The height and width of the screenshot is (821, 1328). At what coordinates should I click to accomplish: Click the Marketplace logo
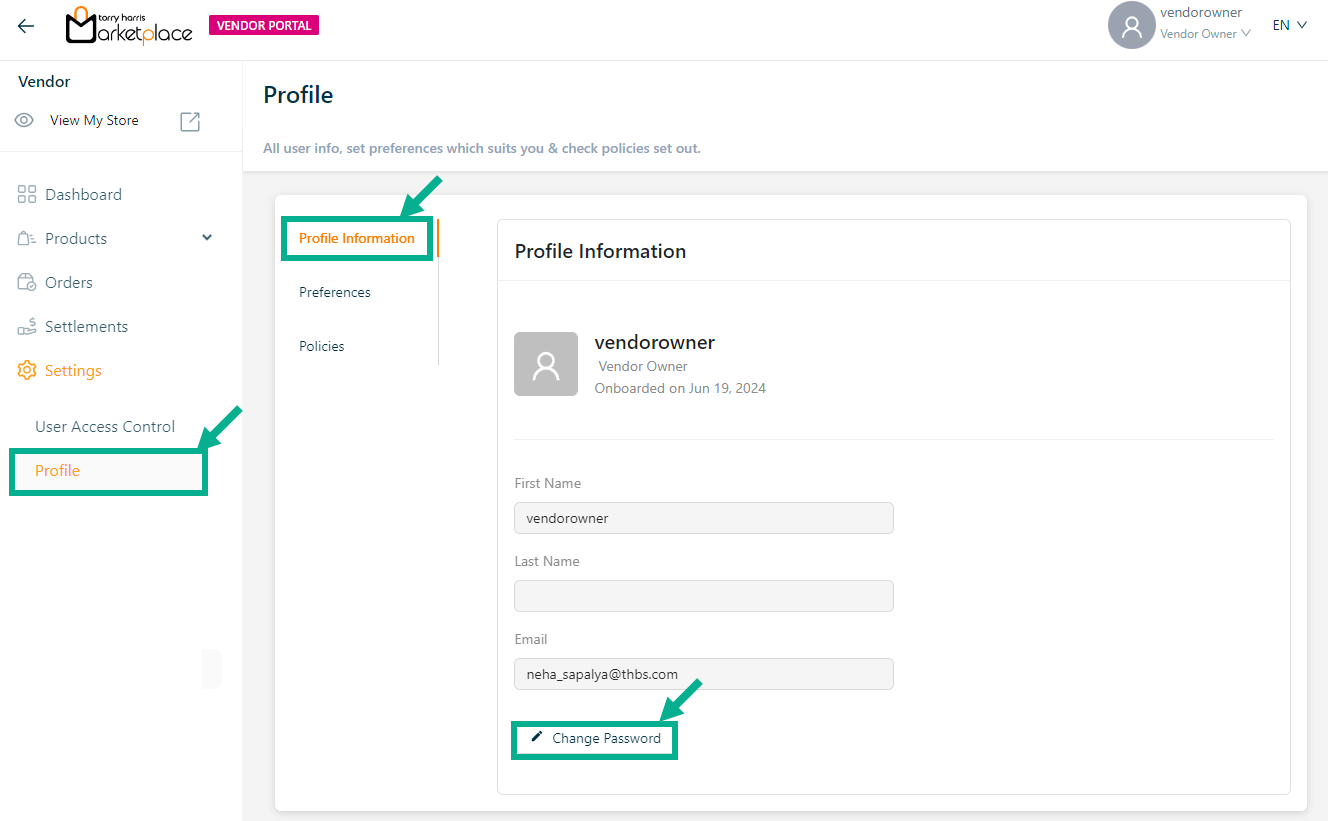pyautogui.click(x=129, y=27)
